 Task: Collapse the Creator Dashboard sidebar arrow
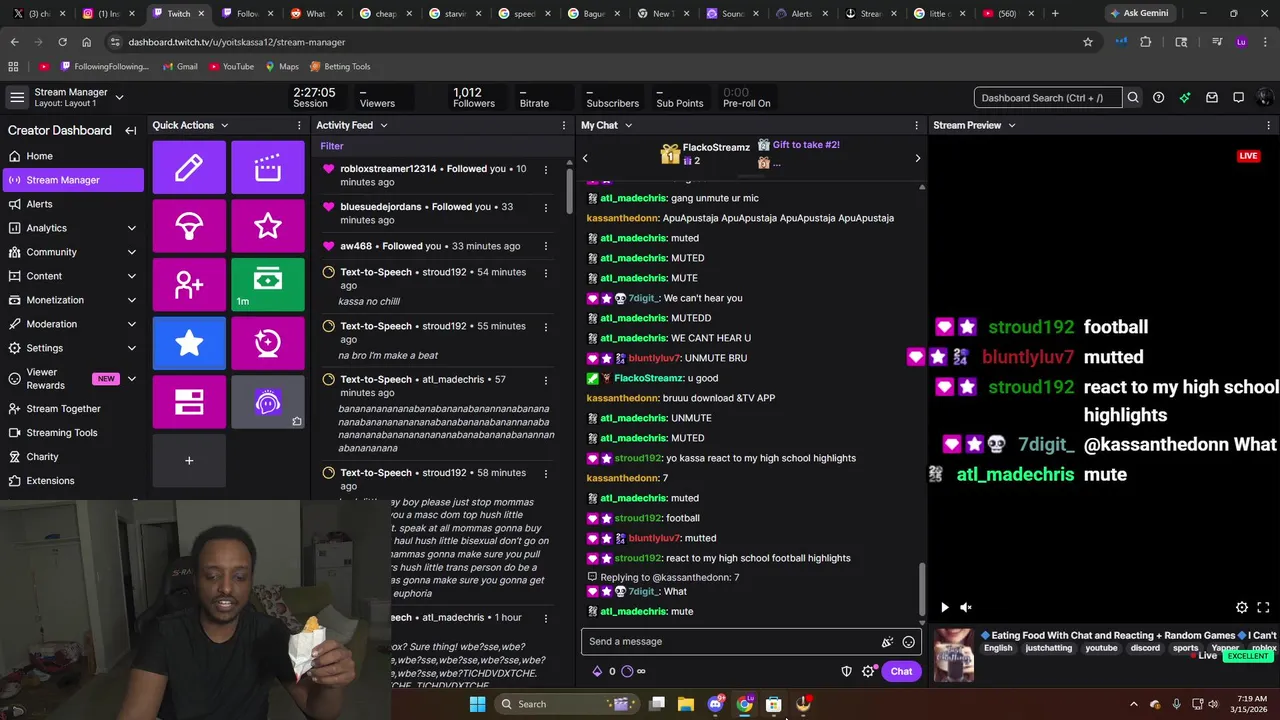coord(130,130)
